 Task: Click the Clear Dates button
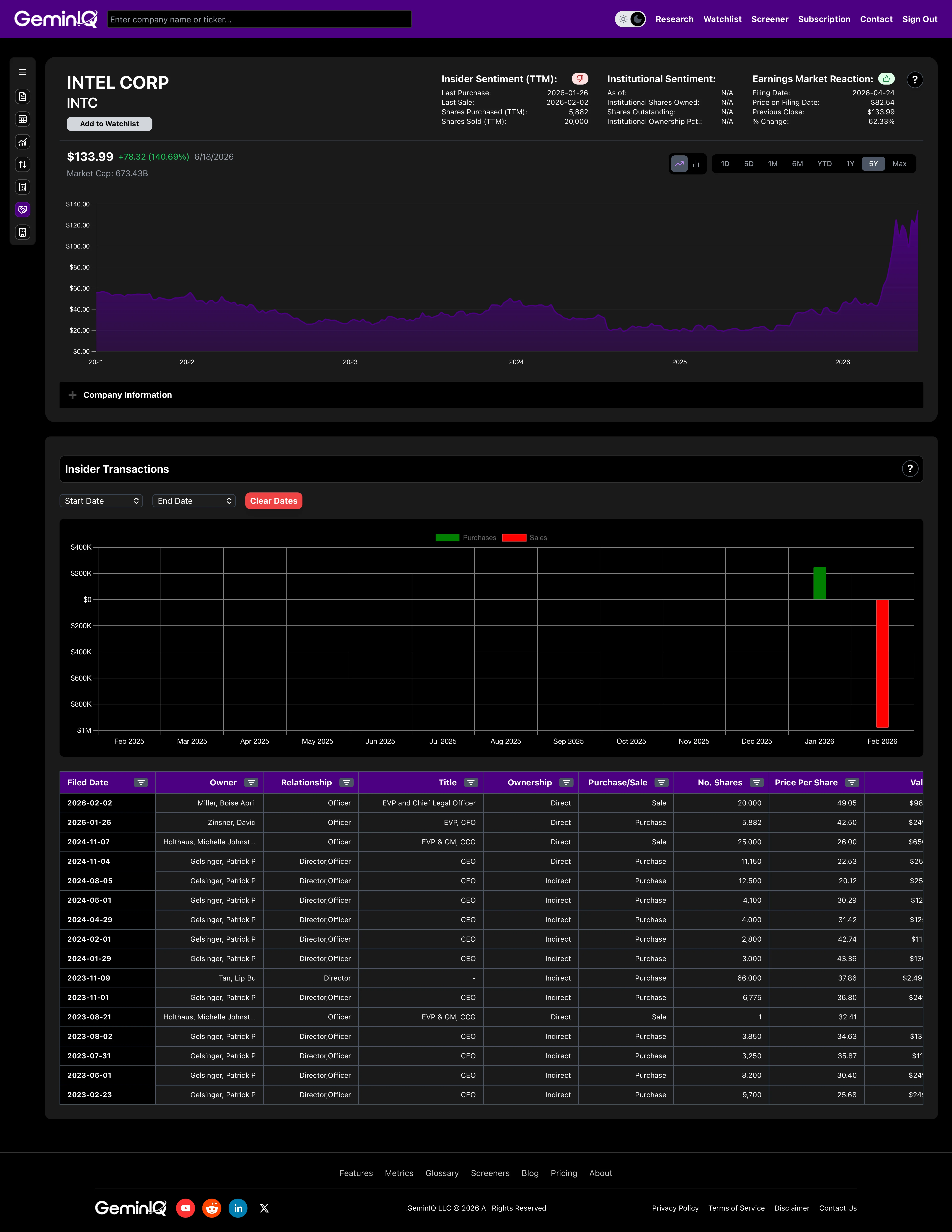273,501
